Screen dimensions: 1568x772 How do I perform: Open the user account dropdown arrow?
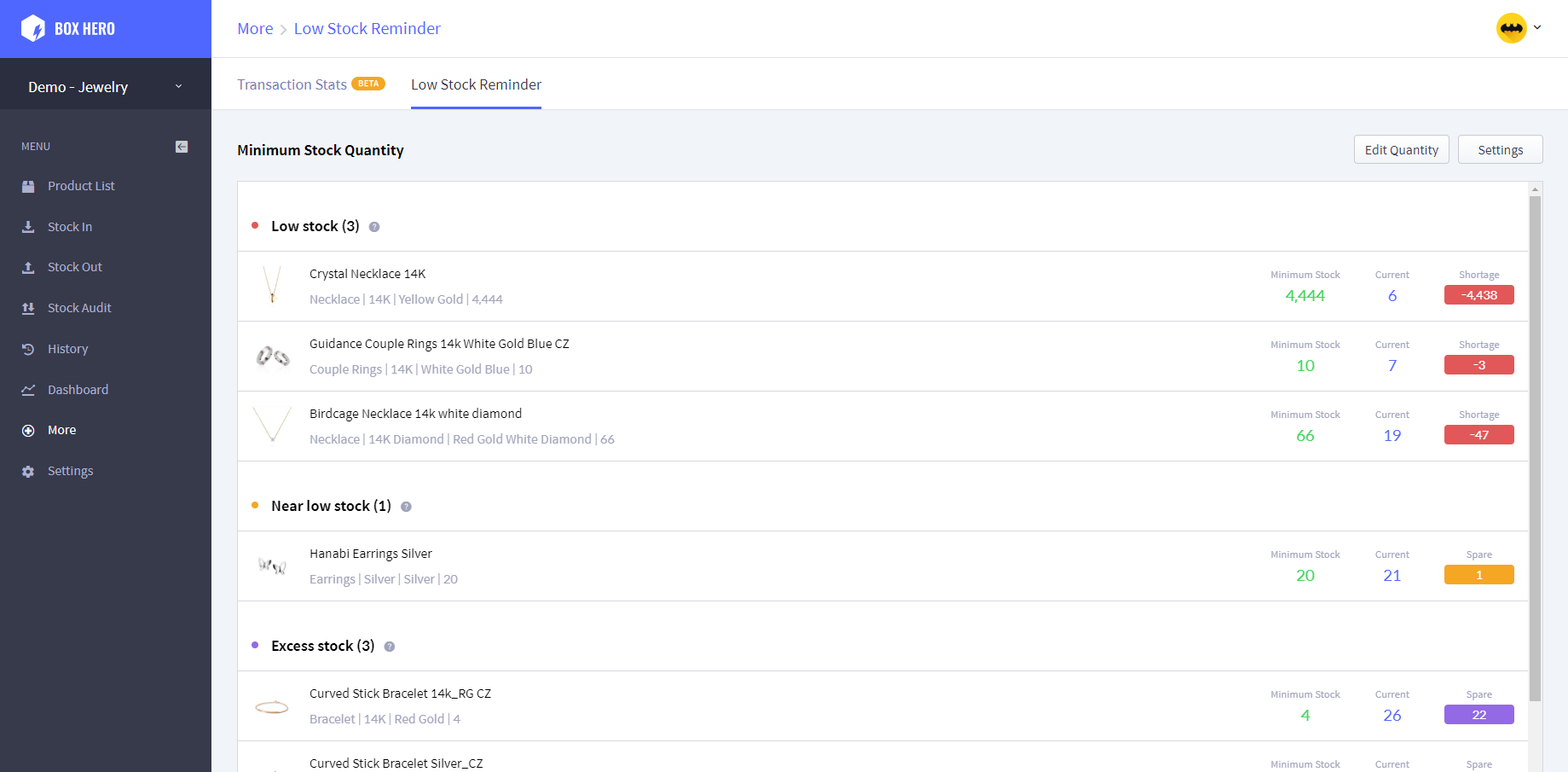[x=1537, y=27]
